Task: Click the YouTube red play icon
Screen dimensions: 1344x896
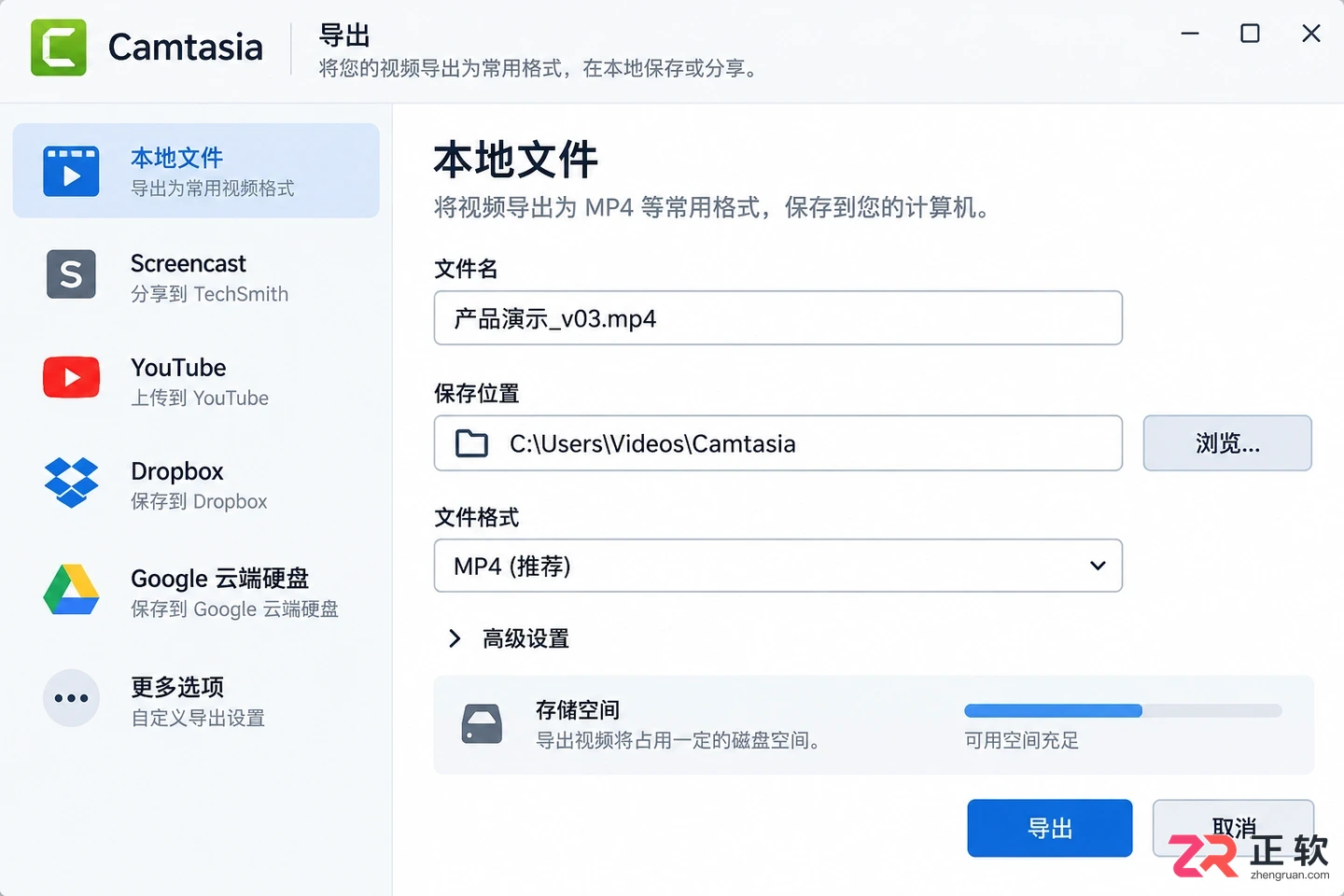Action: 71,377
